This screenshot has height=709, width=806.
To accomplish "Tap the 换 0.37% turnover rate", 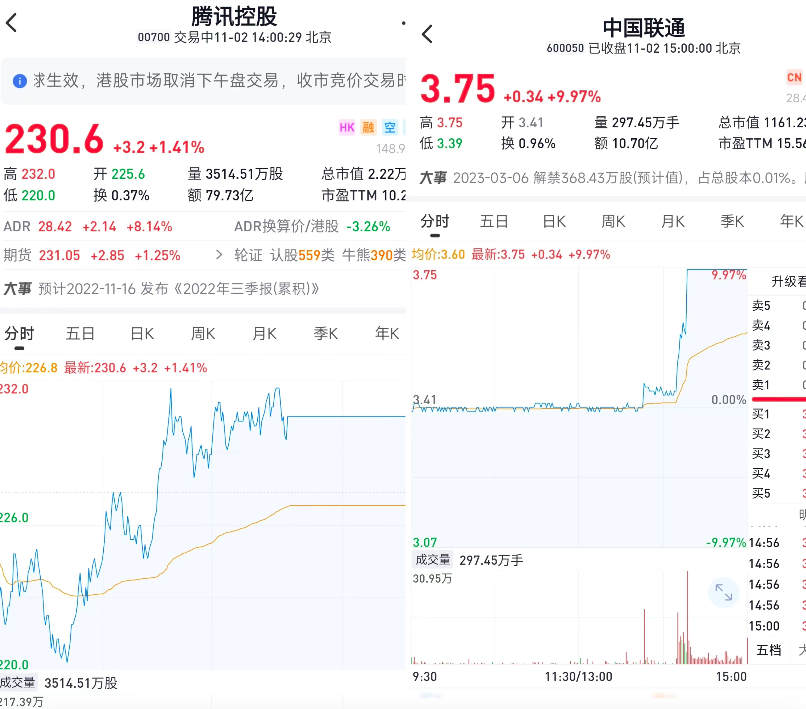I will (x=121, y=195).
